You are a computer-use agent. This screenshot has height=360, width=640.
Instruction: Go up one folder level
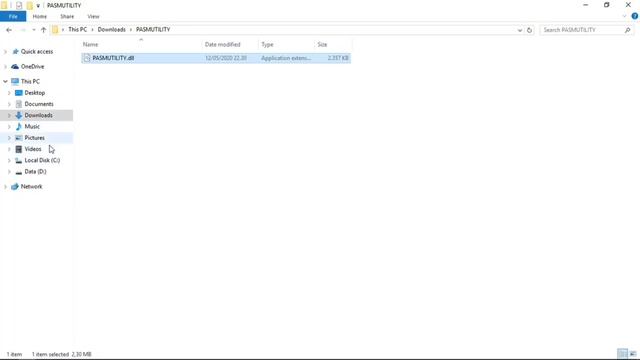43,30
